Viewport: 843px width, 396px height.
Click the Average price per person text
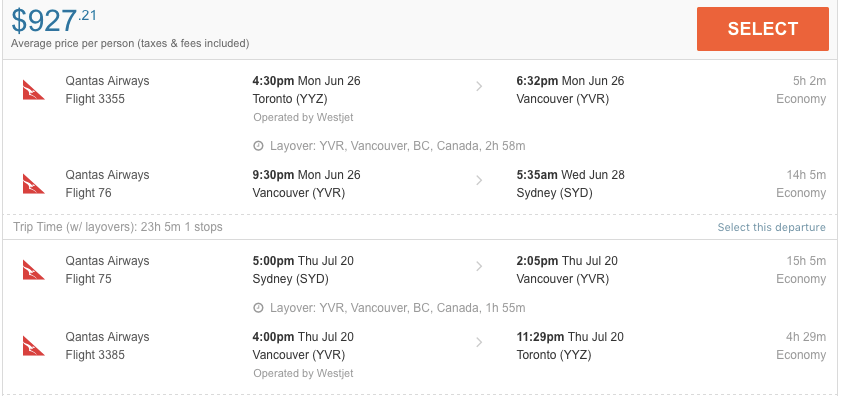tap(130, 44)
